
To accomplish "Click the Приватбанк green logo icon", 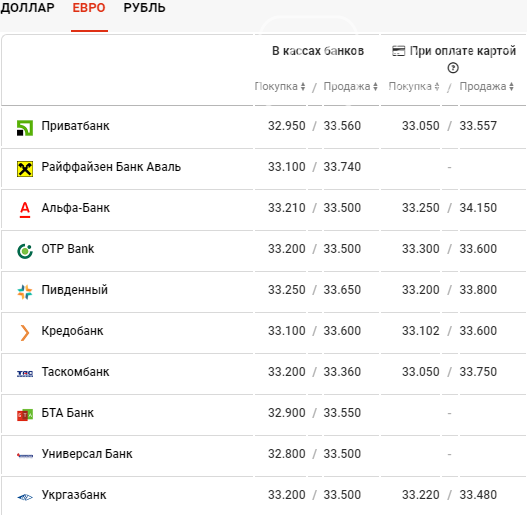I will coord(25,128).
